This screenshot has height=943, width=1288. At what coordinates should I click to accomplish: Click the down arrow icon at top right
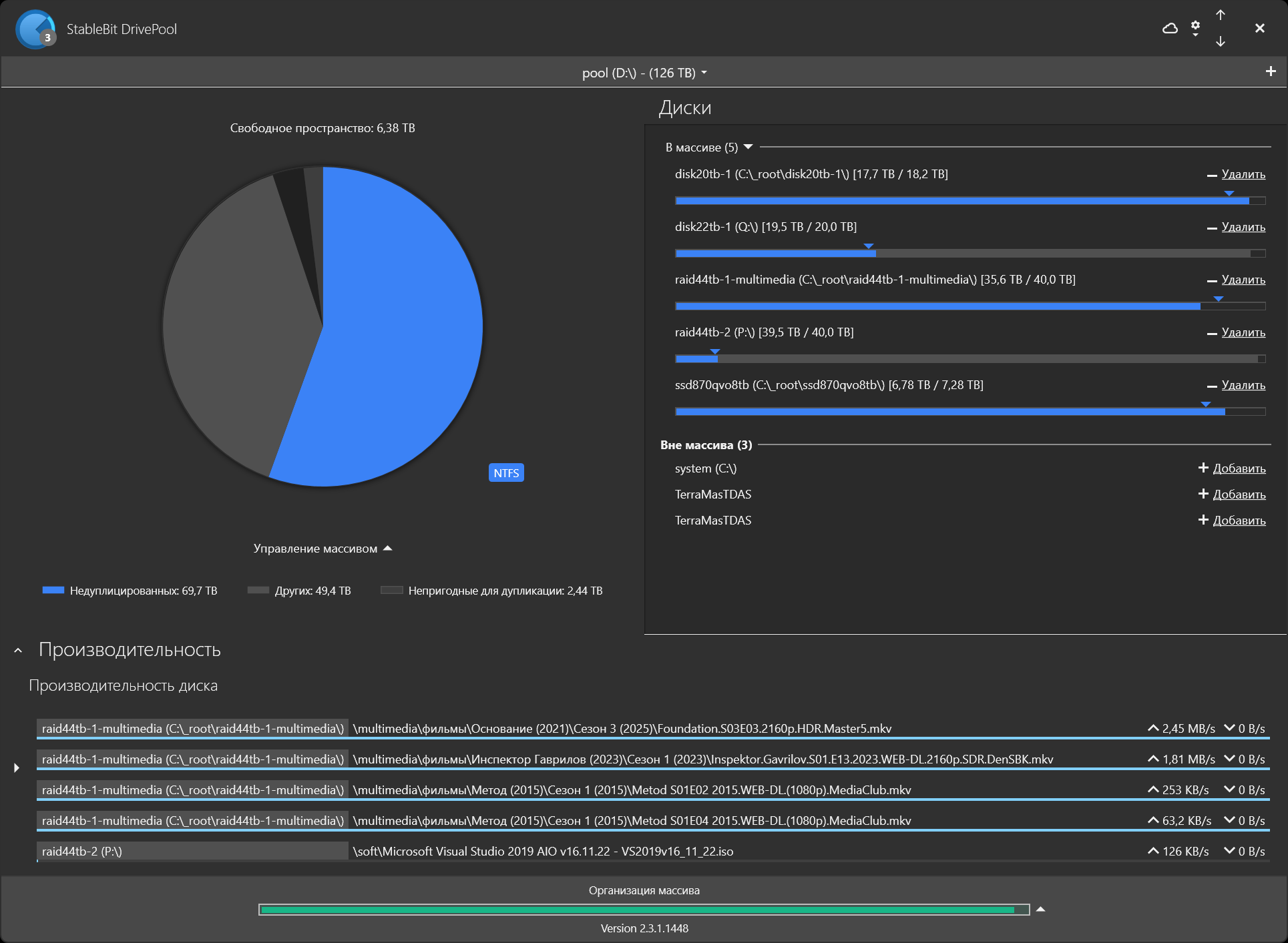click(x=1221, y=41)
